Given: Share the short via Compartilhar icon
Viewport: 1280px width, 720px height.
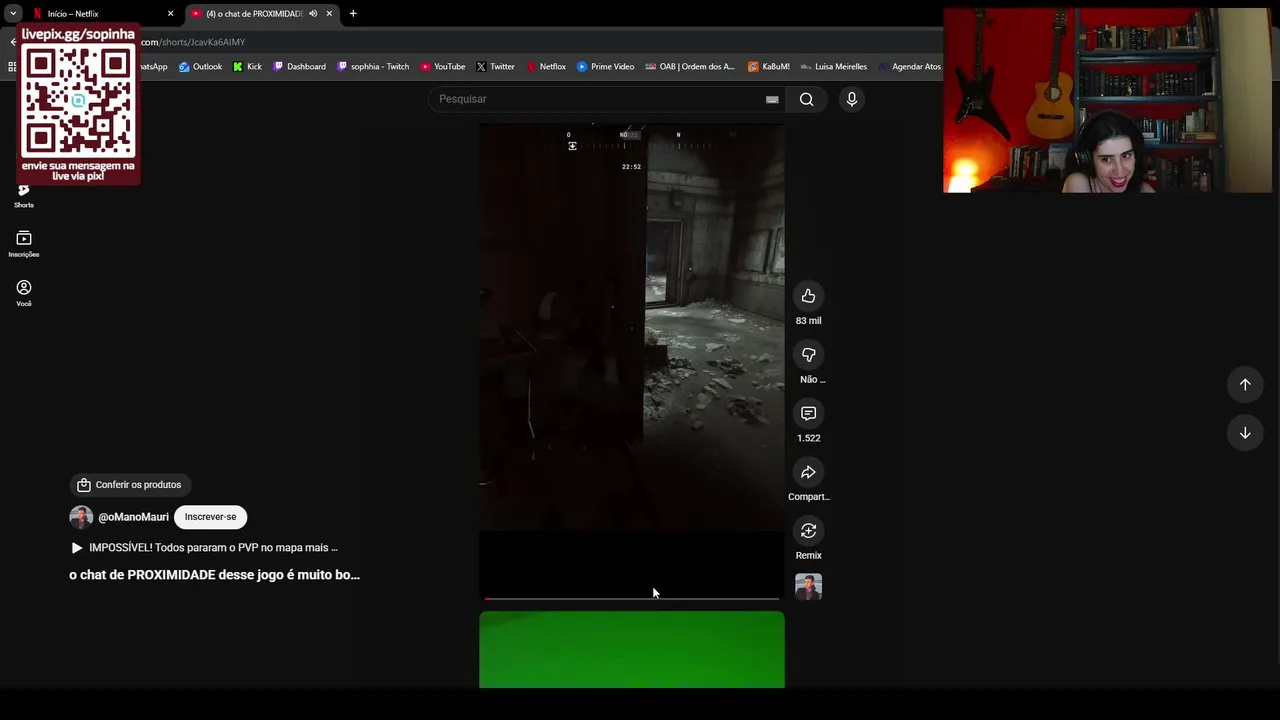Looking at the screenshot, I should (808, 472).
